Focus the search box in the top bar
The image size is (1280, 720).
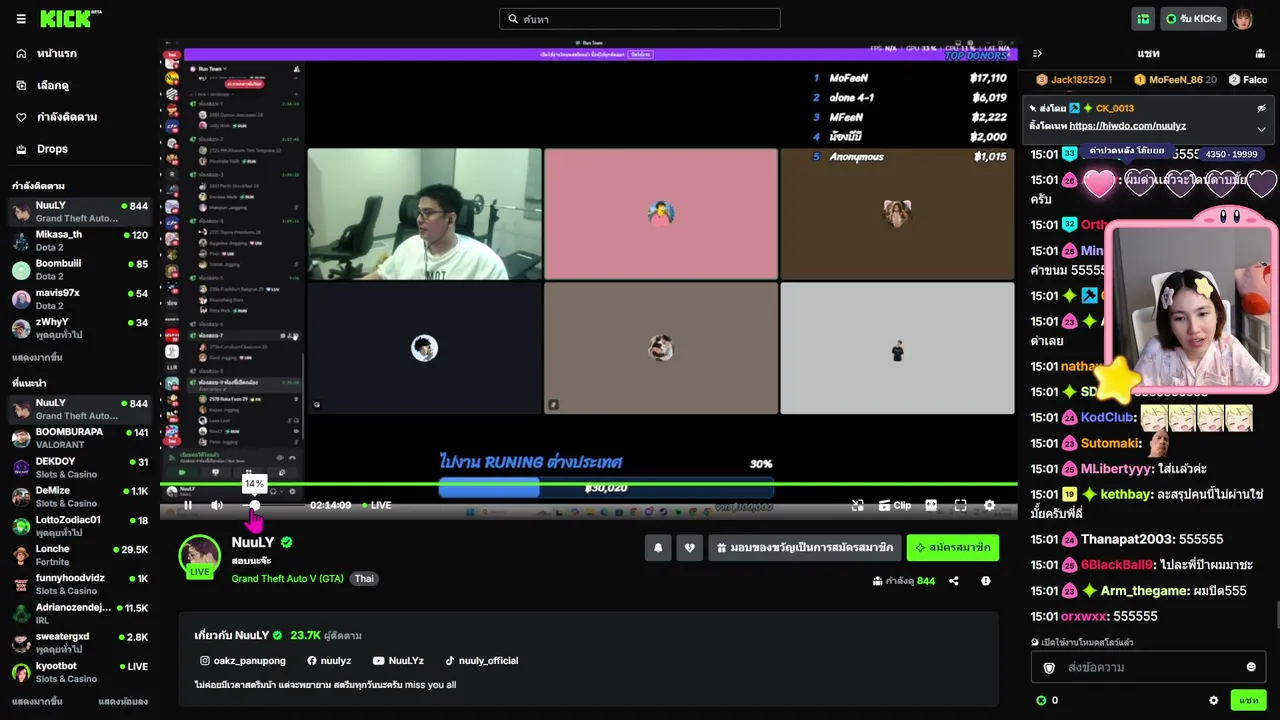coord(640,19)
